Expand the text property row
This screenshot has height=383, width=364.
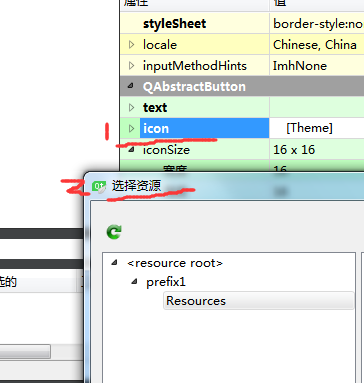131,107
